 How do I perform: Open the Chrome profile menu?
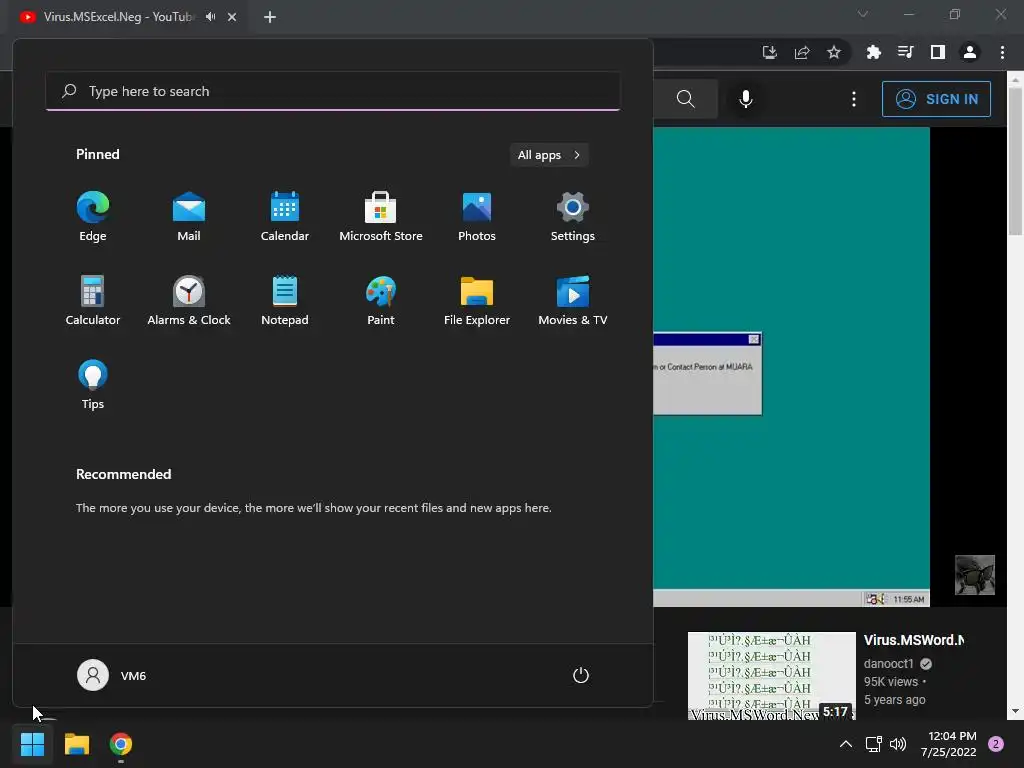click(970, 52)
